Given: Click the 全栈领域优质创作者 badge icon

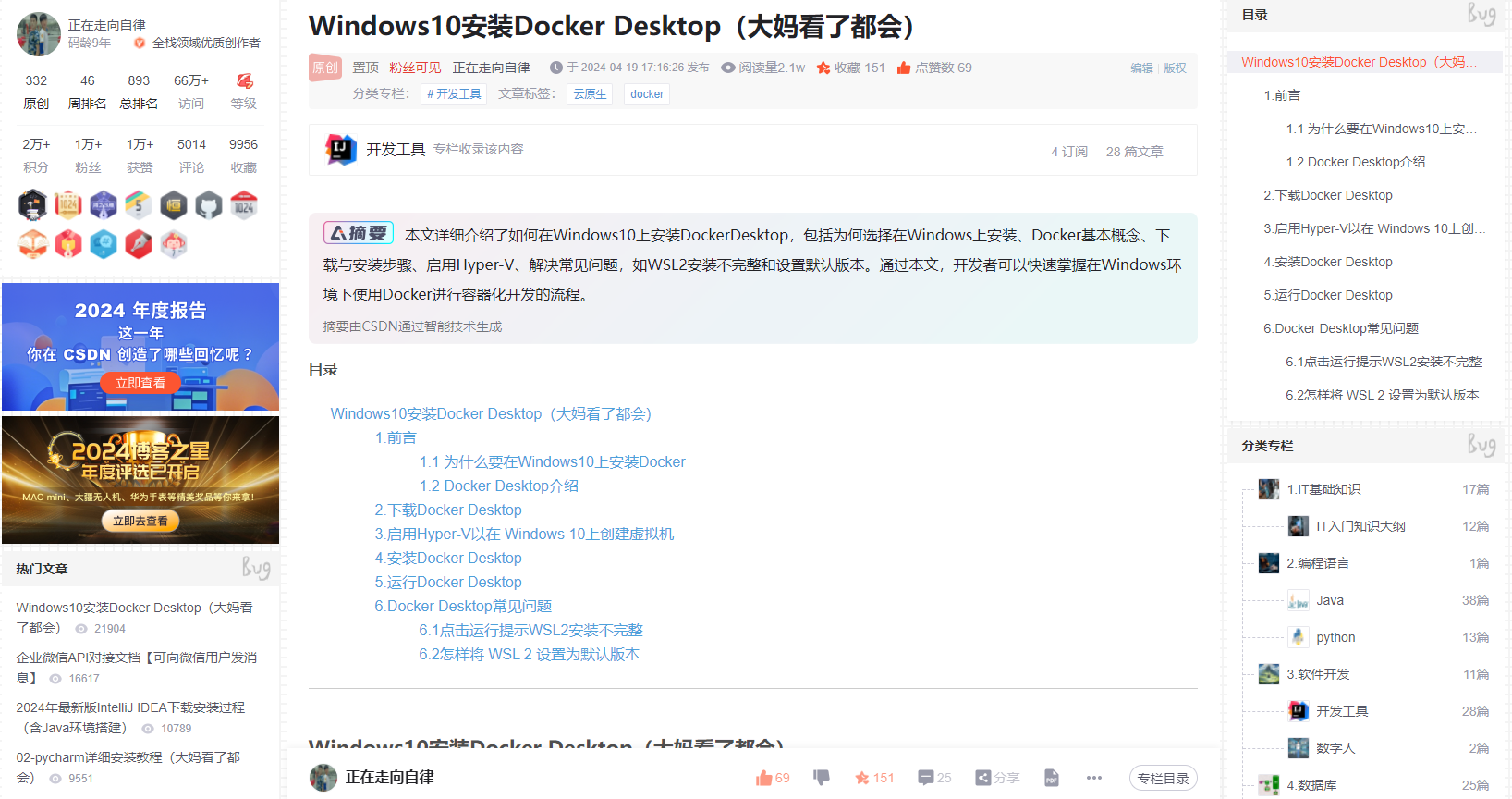Looking at the screenshot, I should pos(140,43).
